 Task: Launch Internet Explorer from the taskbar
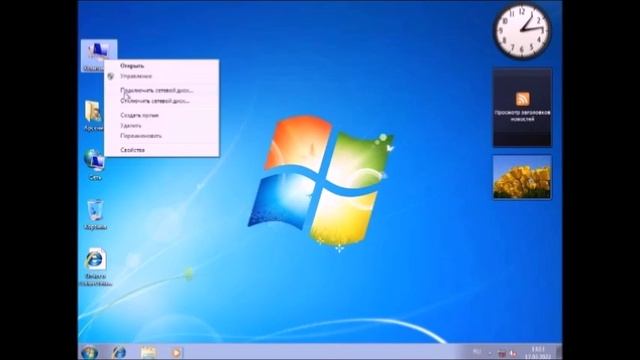pos(119,352)
